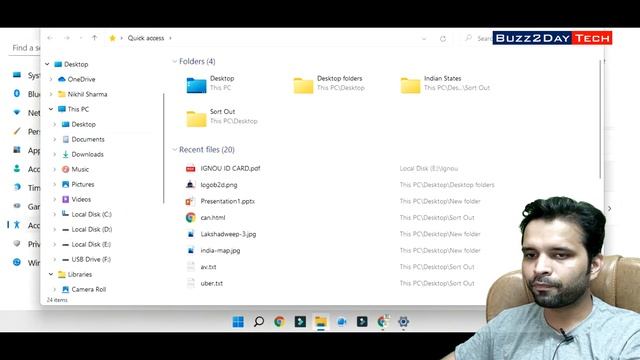Screen dimensions: 640x360
Task: Collapse the Folders (4) group
Action: pos(175,61)
